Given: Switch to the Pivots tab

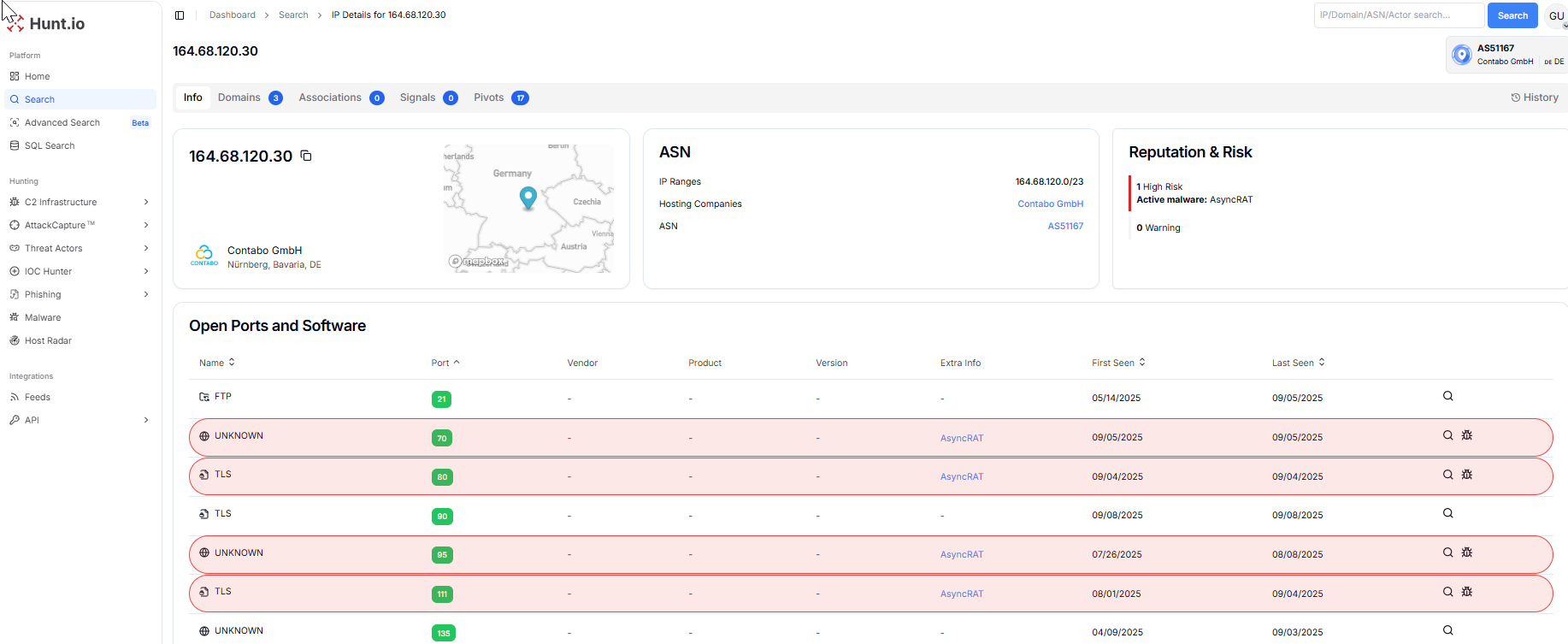Looking at the screenshot, I should (501, 97).
